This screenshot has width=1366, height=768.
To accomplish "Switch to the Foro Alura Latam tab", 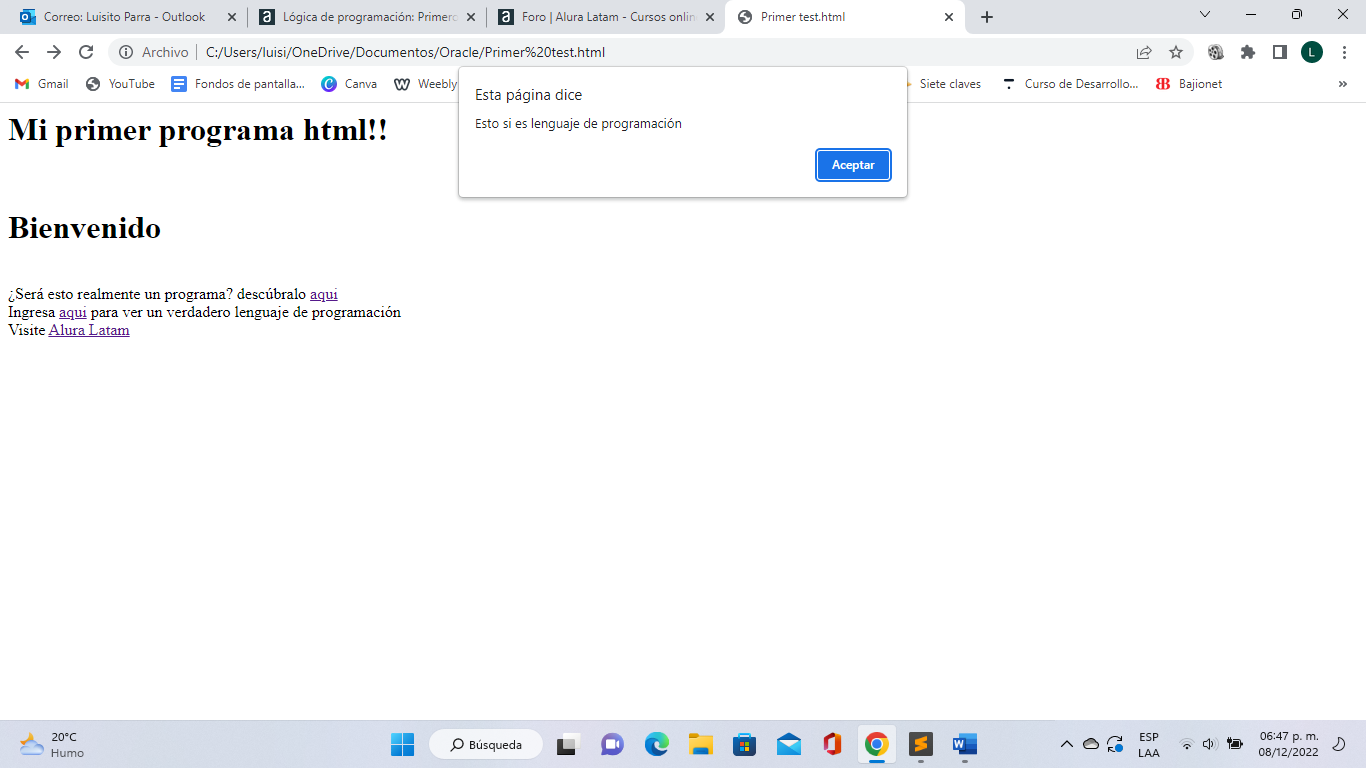I will (x=605, y=17).
